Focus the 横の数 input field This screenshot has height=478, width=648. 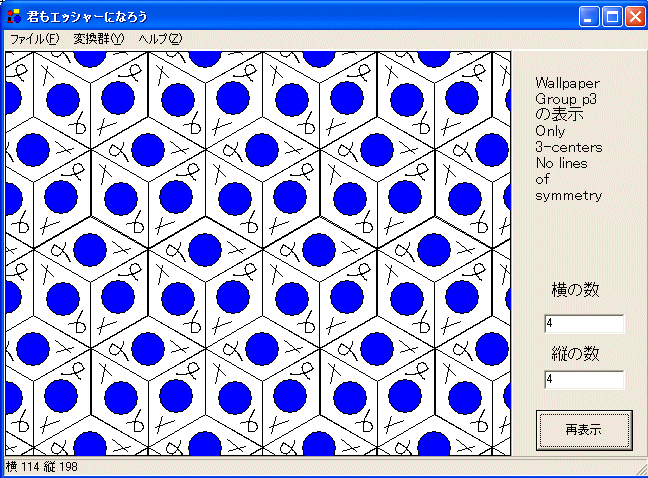pos(584,324)
